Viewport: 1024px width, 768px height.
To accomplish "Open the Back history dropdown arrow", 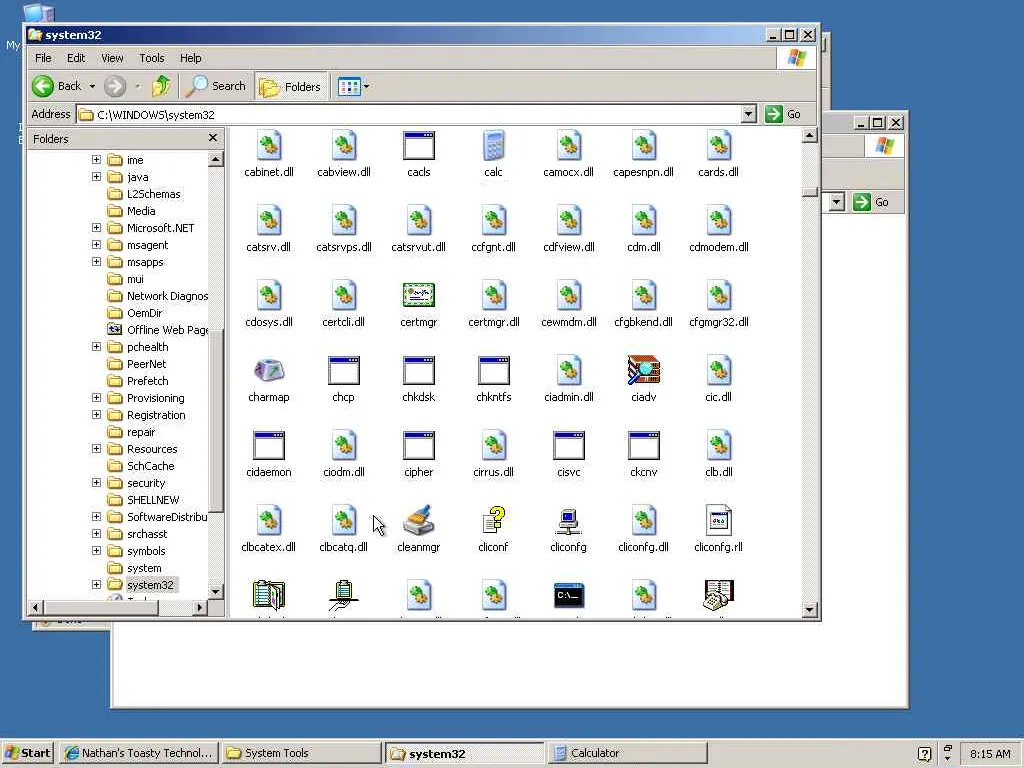I will [92, 86].
